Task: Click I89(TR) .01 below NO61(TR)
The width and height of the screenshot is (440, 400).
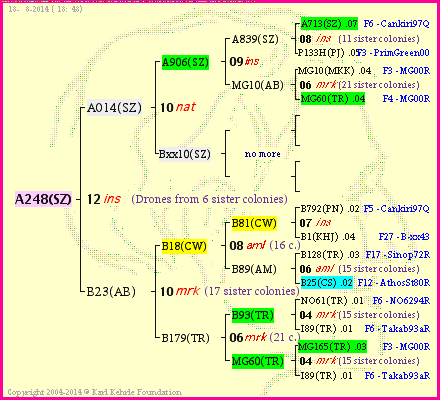Action: 327,329
